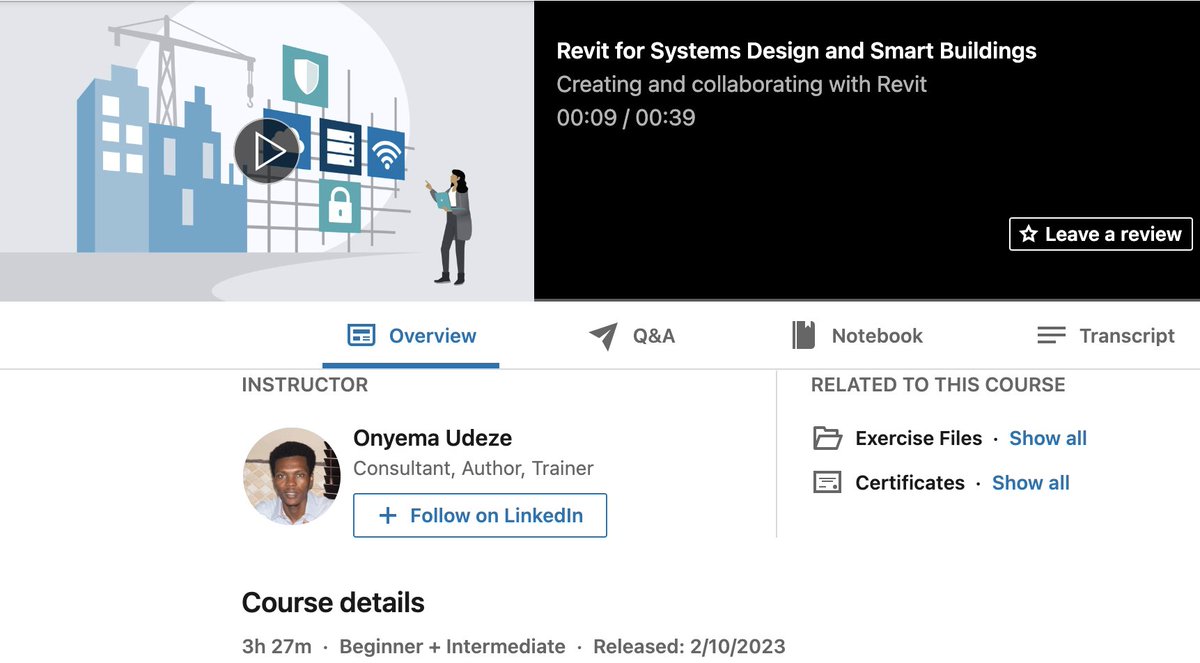The width and height of the screenshot is (1200, 663).
Task: Click the video title Creating and collaborating with Revit
Action: point(741,84)
